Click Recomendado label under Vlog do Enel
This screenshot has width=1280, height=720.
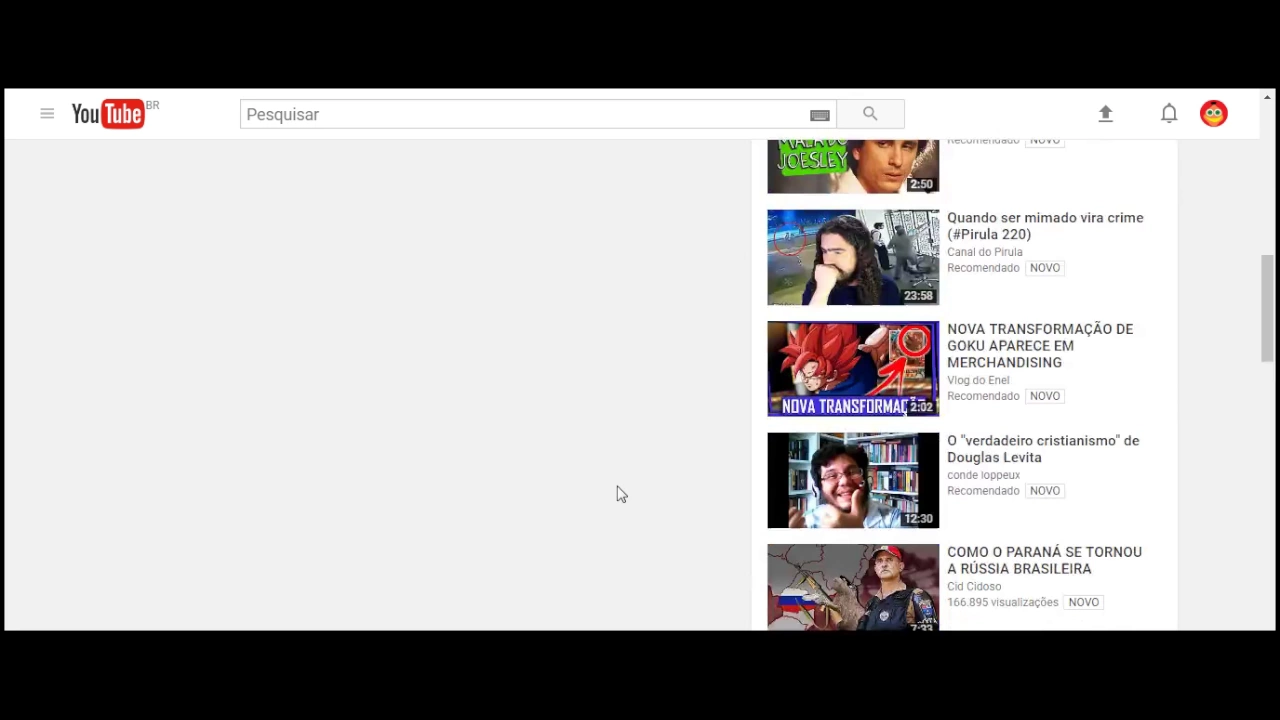983,396
